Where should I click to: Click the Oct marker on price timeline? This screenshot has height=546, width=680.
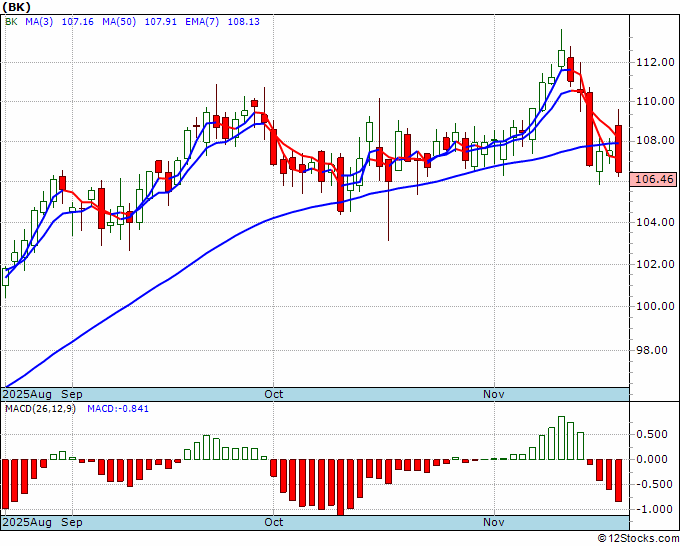point(274,394)
